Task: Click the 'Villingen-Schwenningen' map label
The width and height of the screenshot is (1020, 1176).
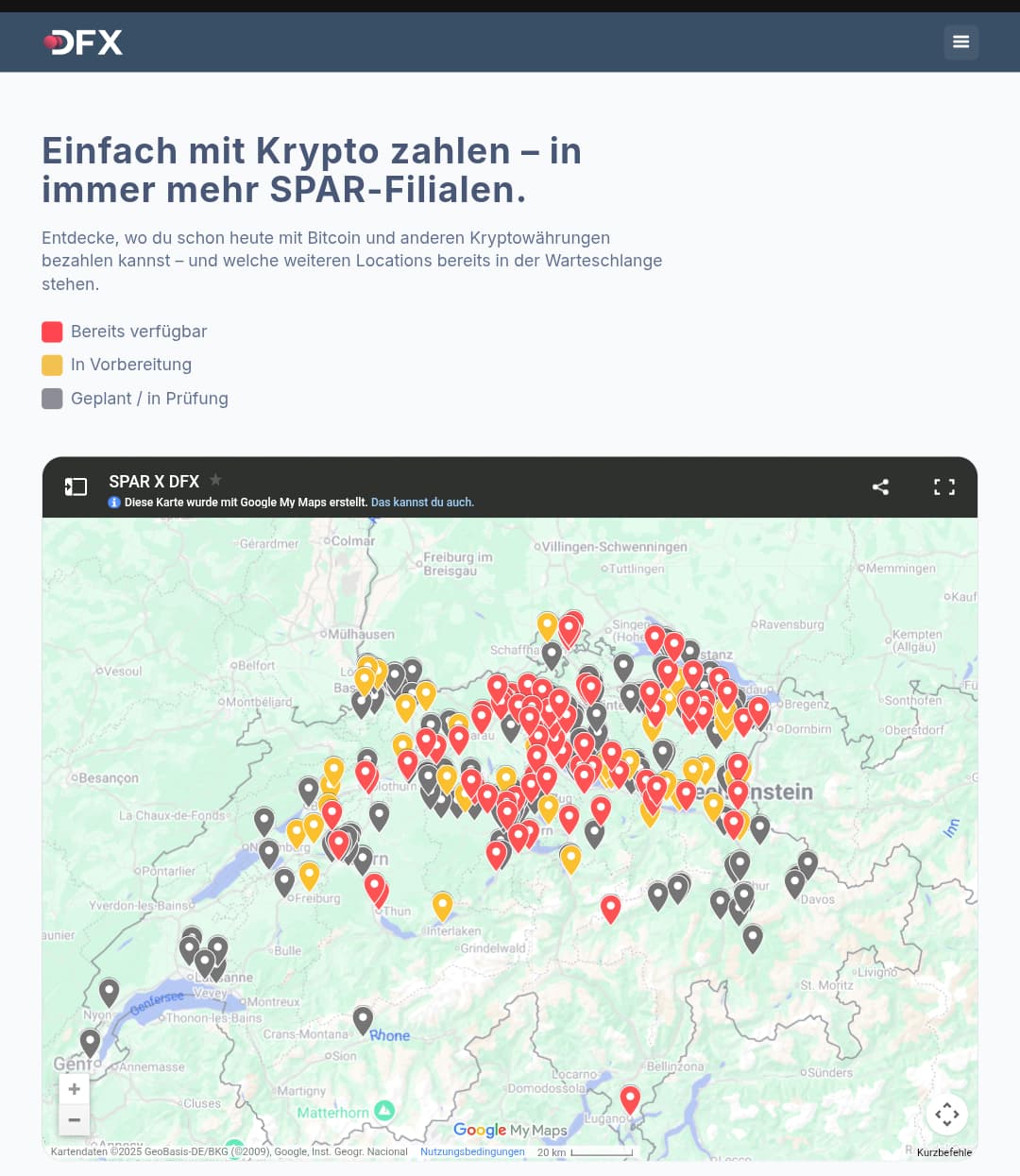Action: pyautogui.click(x=615, y=547)
